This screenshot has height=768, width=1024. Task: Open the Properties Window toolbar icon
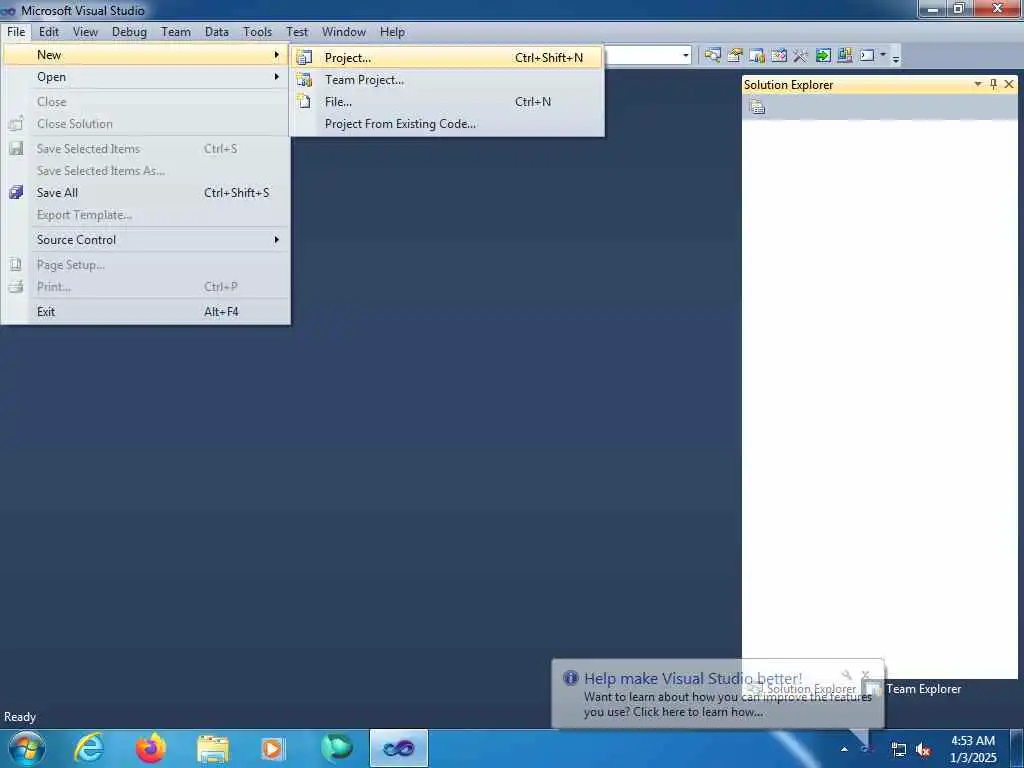tap(735, 56)
